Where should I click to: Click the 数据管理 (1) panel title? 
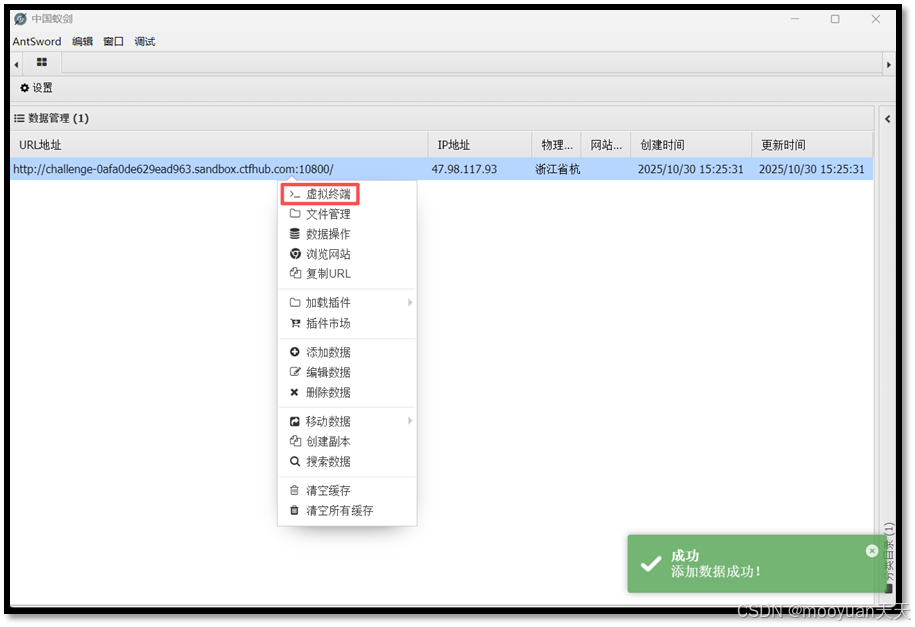coord(58,118)
